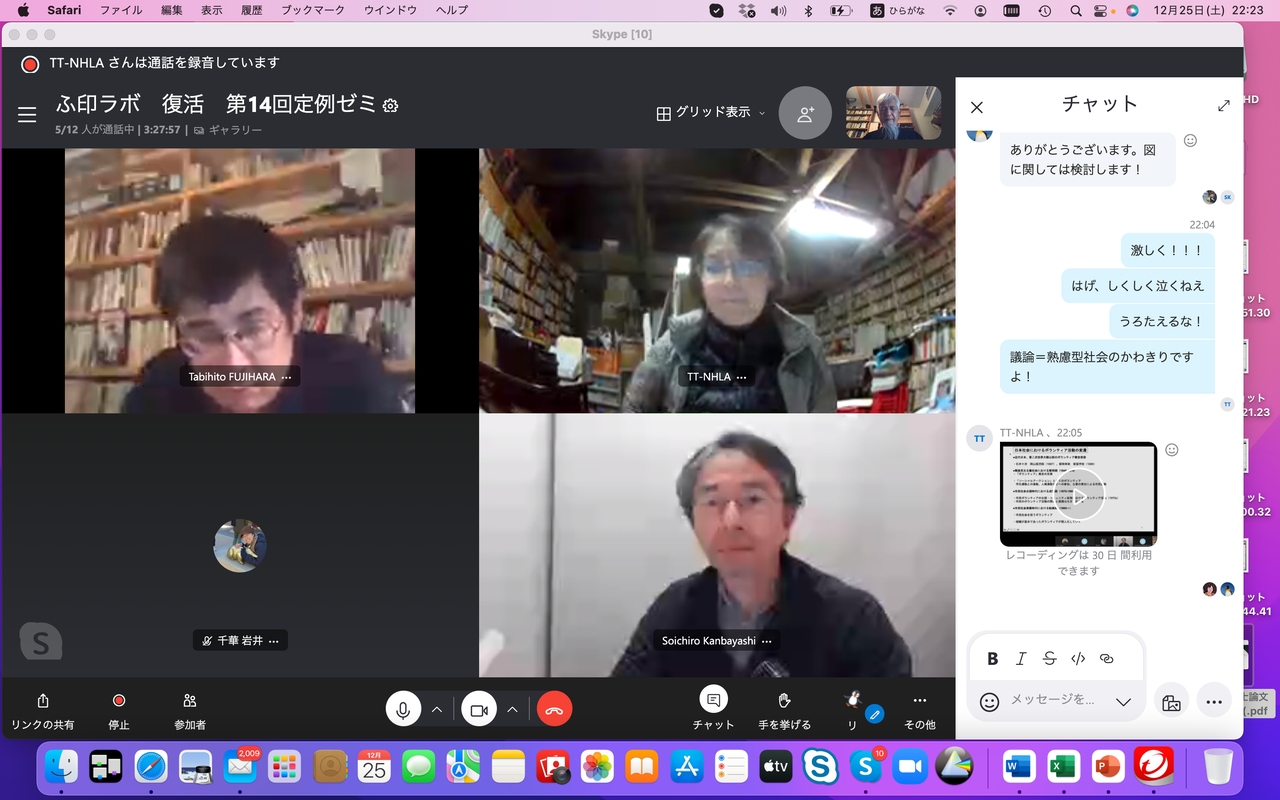This screenshot has width=1280, height=800.
Task: Toggle the chat panel (チャット)
Action: (x=714, y=709)
